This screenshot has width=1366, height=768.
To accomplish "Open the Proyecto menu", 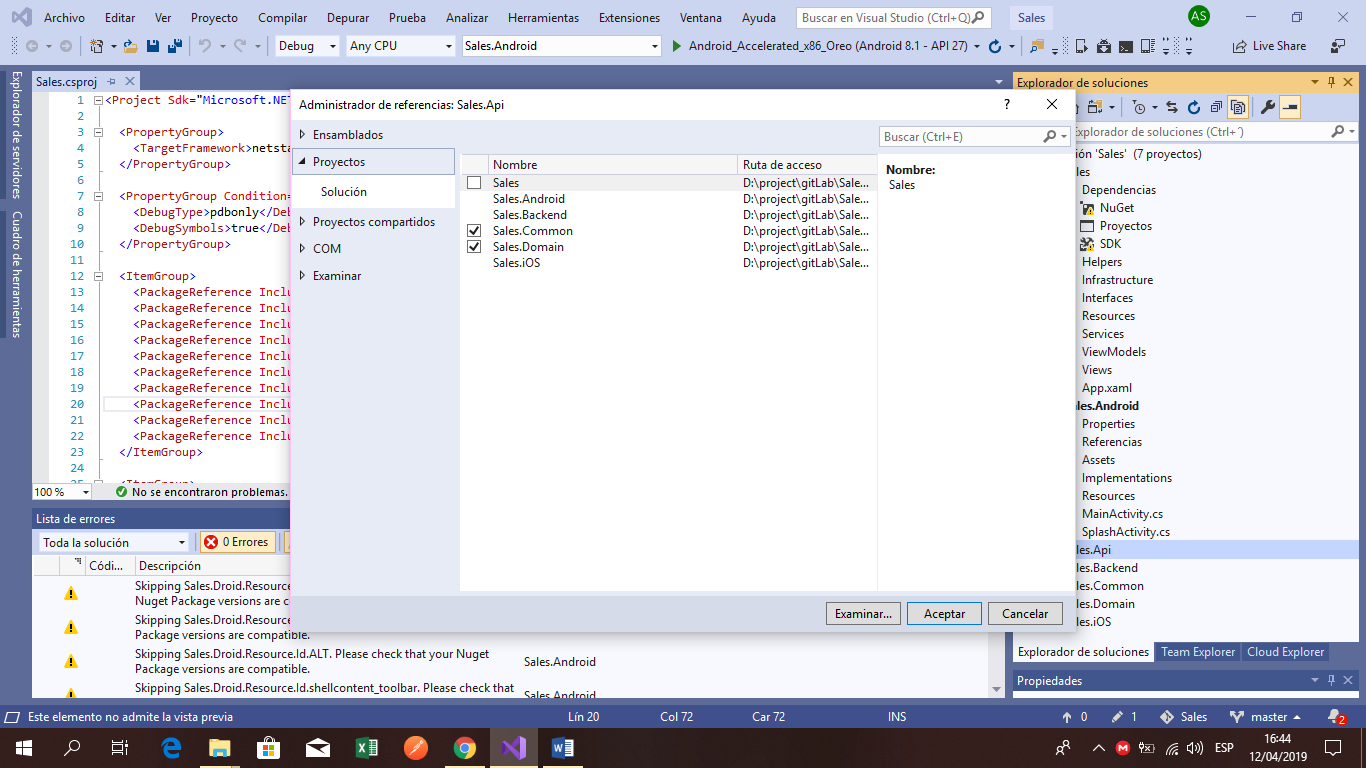I will (x=214, y=18).
